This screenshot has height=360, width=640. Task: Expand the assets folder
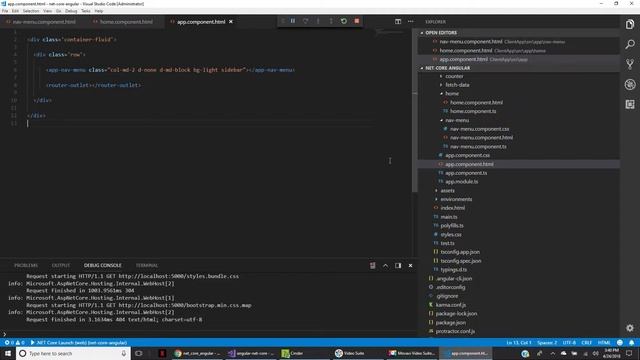[447, 191]
